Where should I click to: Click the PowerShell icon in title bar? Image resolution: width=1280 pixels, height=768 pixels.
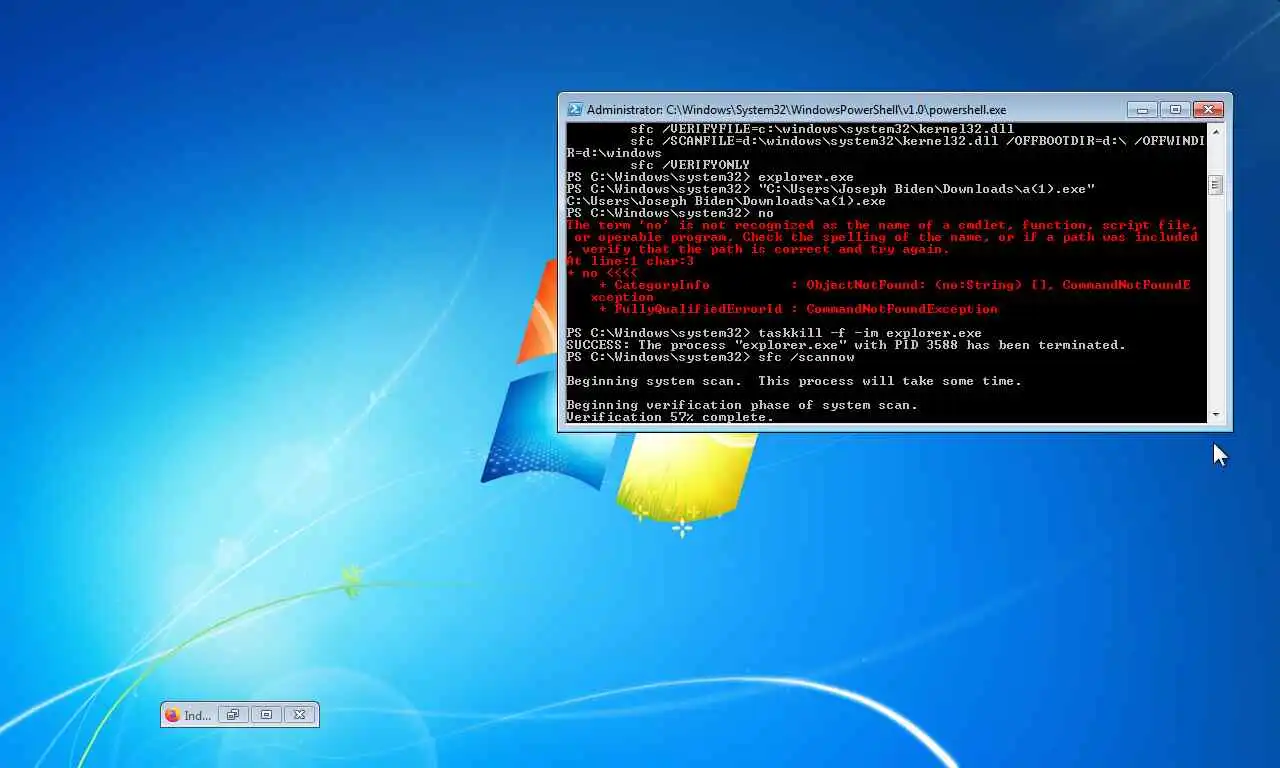click(x=575, y=110)
